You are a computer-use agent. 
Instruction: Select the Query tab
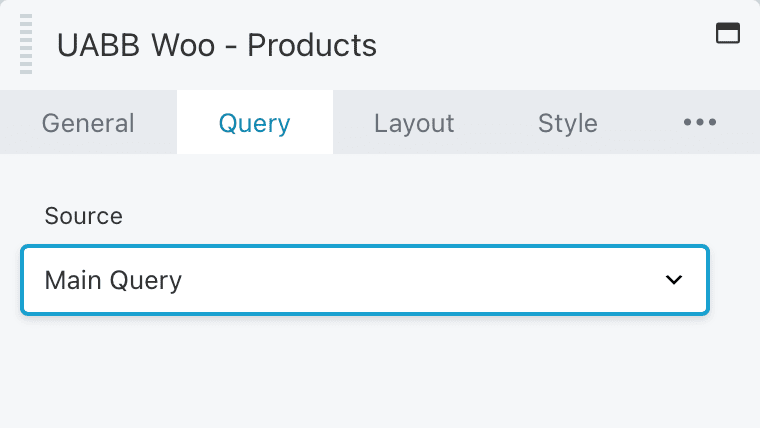254,123
